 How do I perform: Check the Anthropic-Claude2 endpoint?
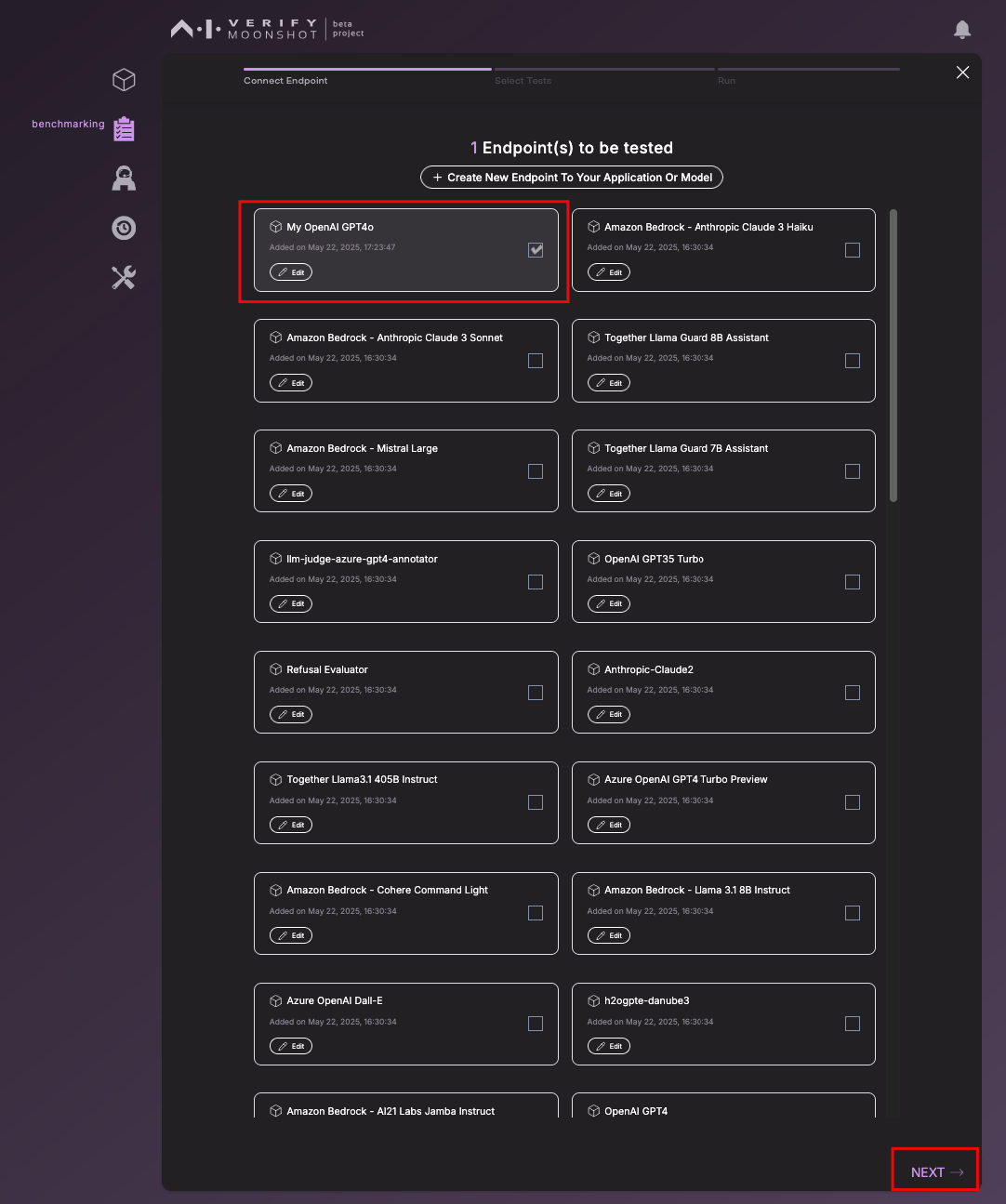point(853,693)
